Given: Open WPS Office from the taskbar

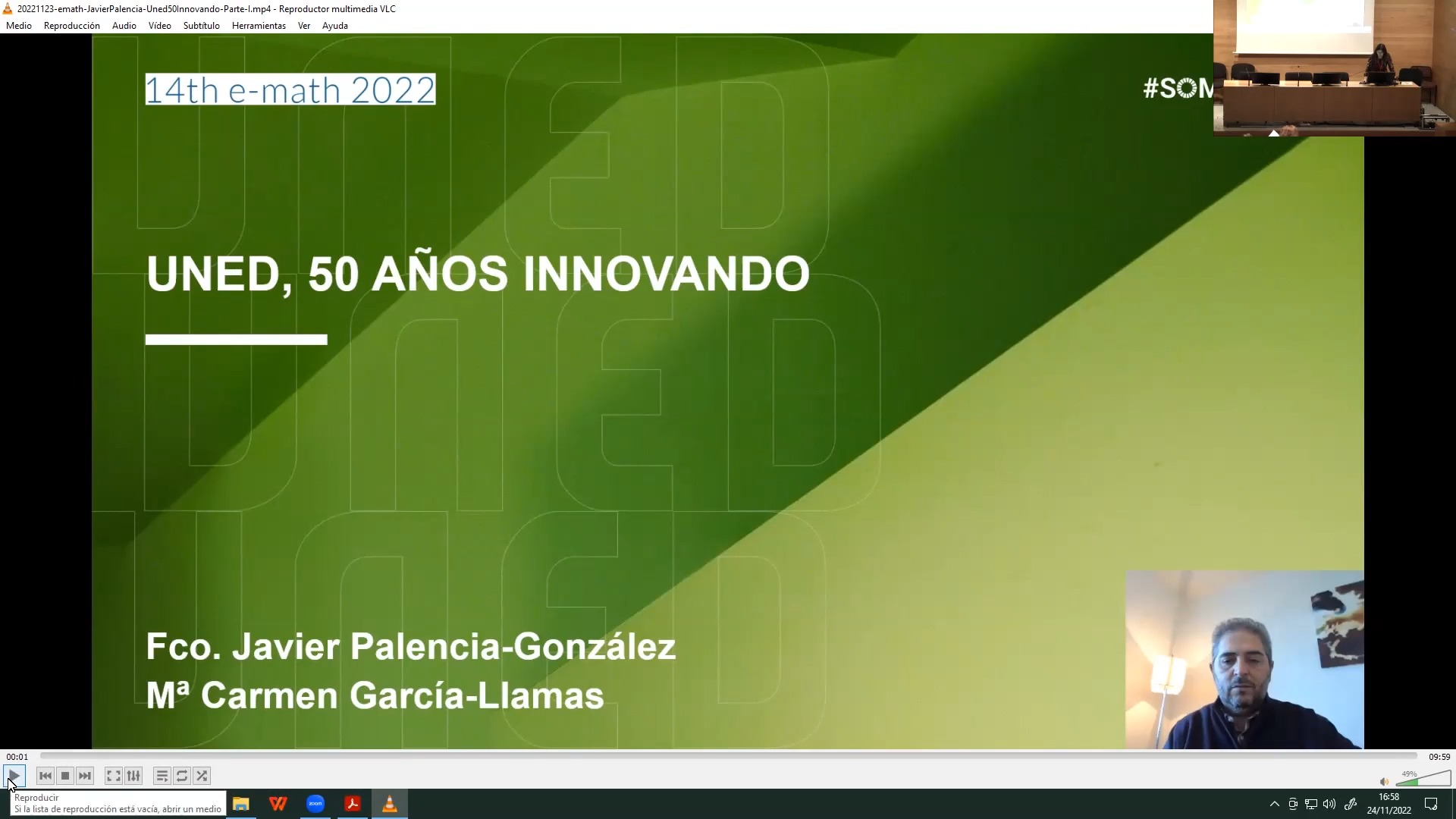Looking at the screenshot, I should pos(278,804).
